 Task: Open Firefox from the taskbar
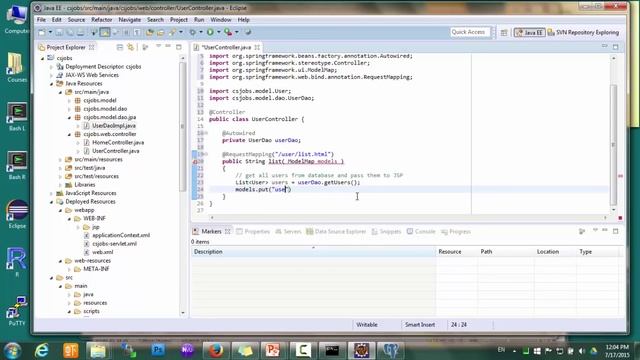[215, 350]
